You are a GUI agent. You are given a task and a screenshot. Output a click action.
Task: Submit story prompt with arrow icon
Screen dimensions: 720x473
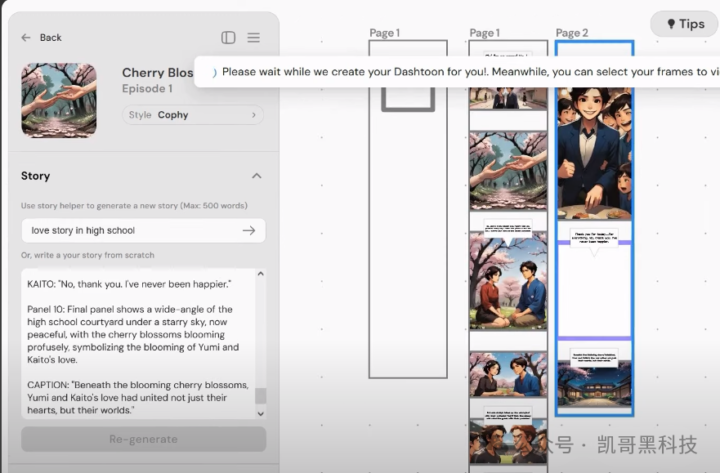tap(249, 231)
